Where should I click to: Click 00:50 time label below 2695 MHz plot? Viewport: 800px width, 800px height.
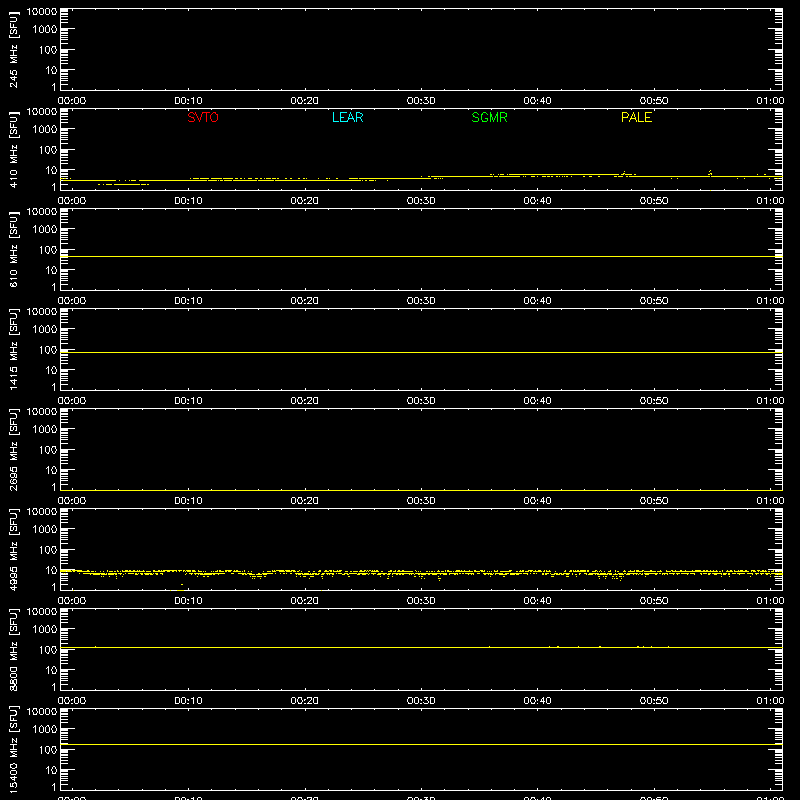click(x=654, y=501)
